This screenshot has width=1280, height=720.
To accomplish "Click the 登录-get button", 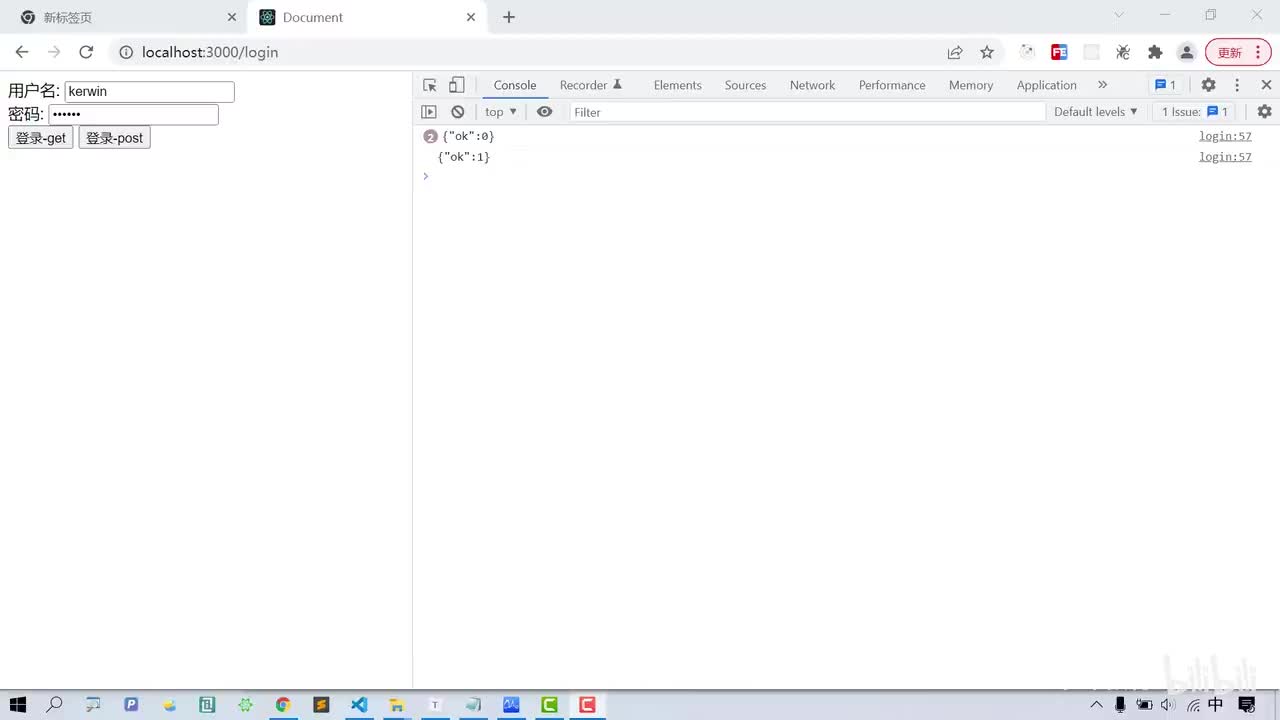I will click(41, 138).
